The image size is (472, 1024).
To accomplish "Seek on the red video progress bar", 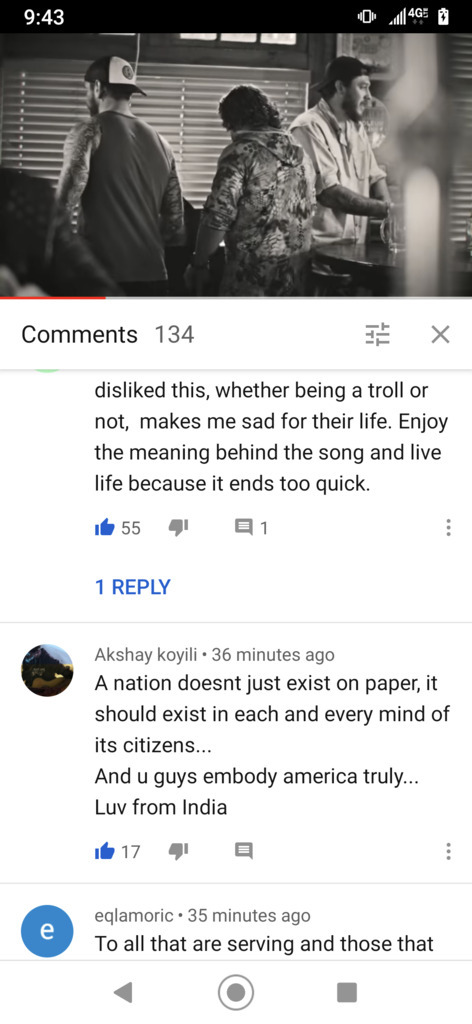I will (236, 298).
